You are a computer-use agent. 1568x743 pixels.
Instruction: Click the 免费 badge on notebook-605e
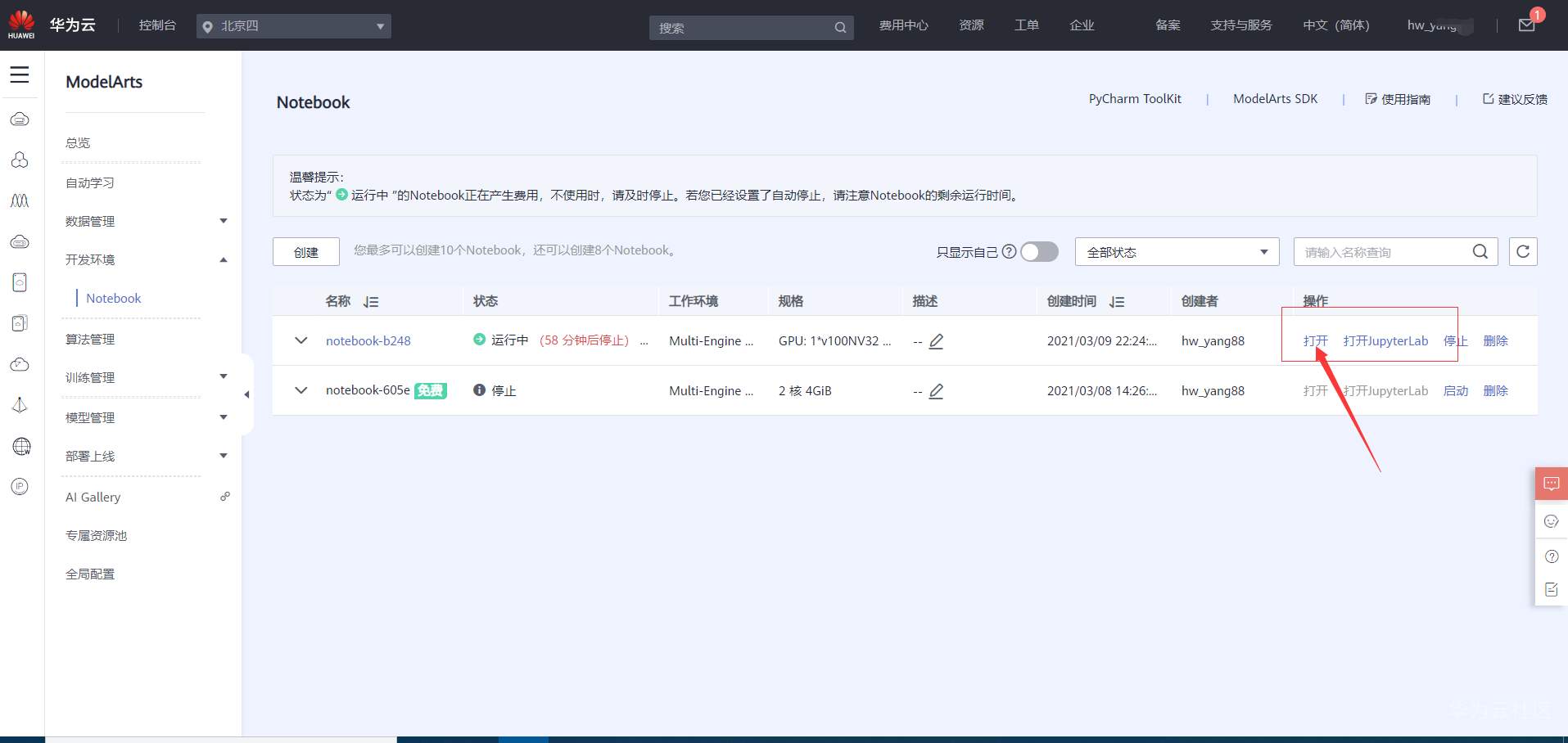[430, 390]
